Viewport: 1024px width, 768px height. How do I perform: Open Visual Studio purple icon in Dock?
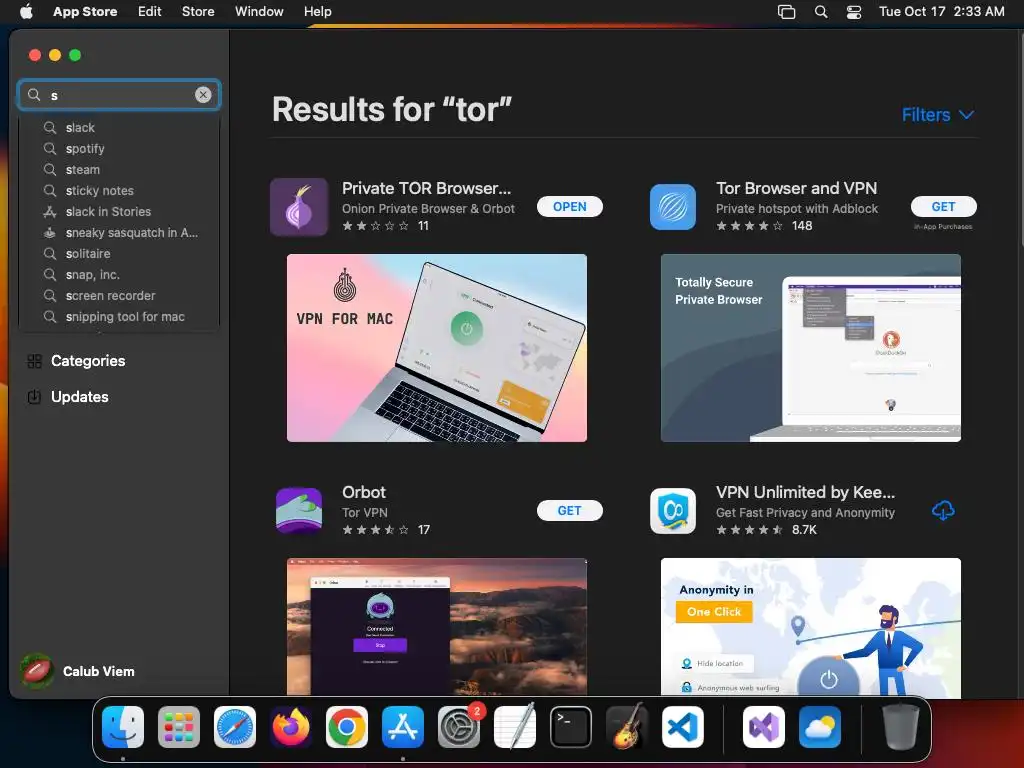pos(763,727)
